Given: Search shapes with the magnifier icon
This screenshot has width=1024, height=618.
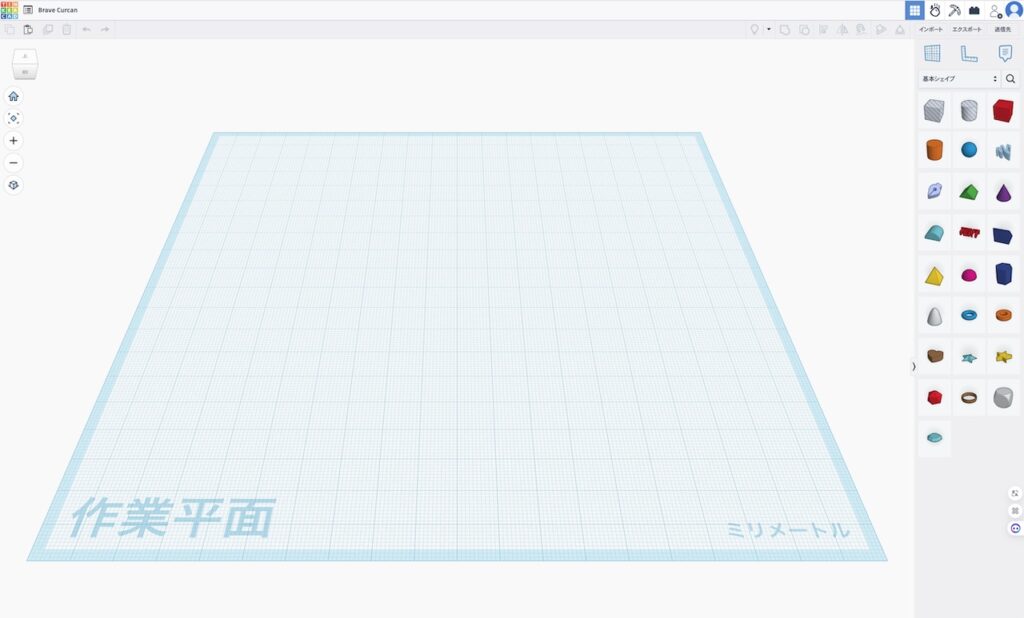Looking at the screenshot, I should tap(1010, 79).
